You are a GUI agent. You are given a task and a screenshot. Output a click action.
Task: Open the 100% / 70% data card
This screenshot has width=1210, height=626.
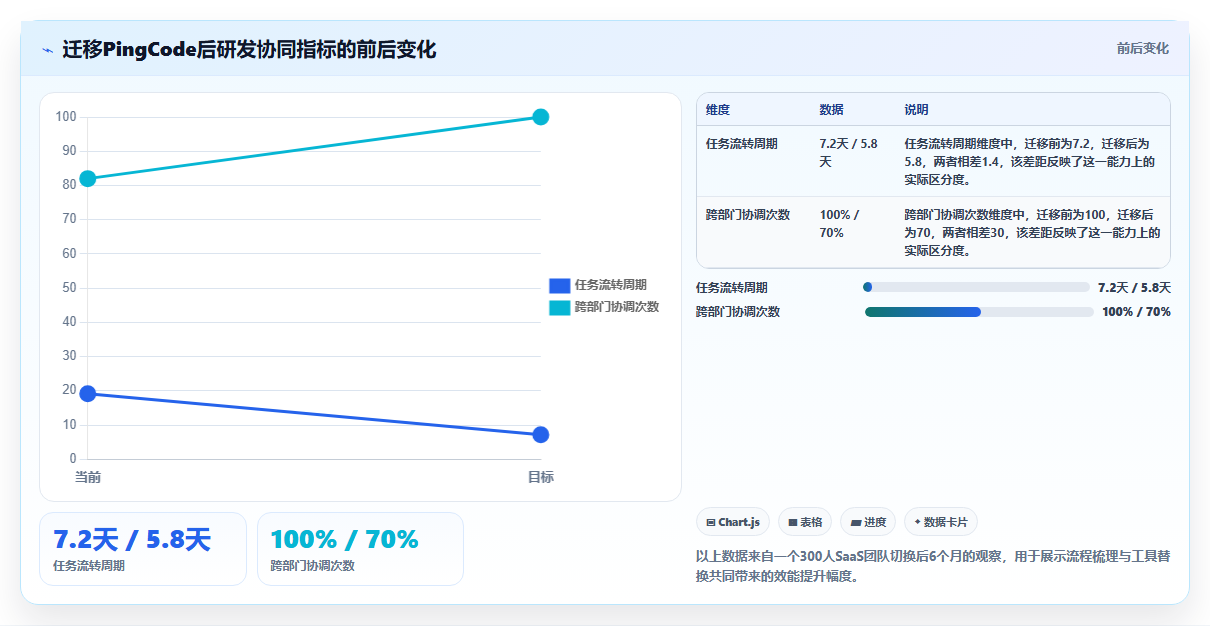360,549
